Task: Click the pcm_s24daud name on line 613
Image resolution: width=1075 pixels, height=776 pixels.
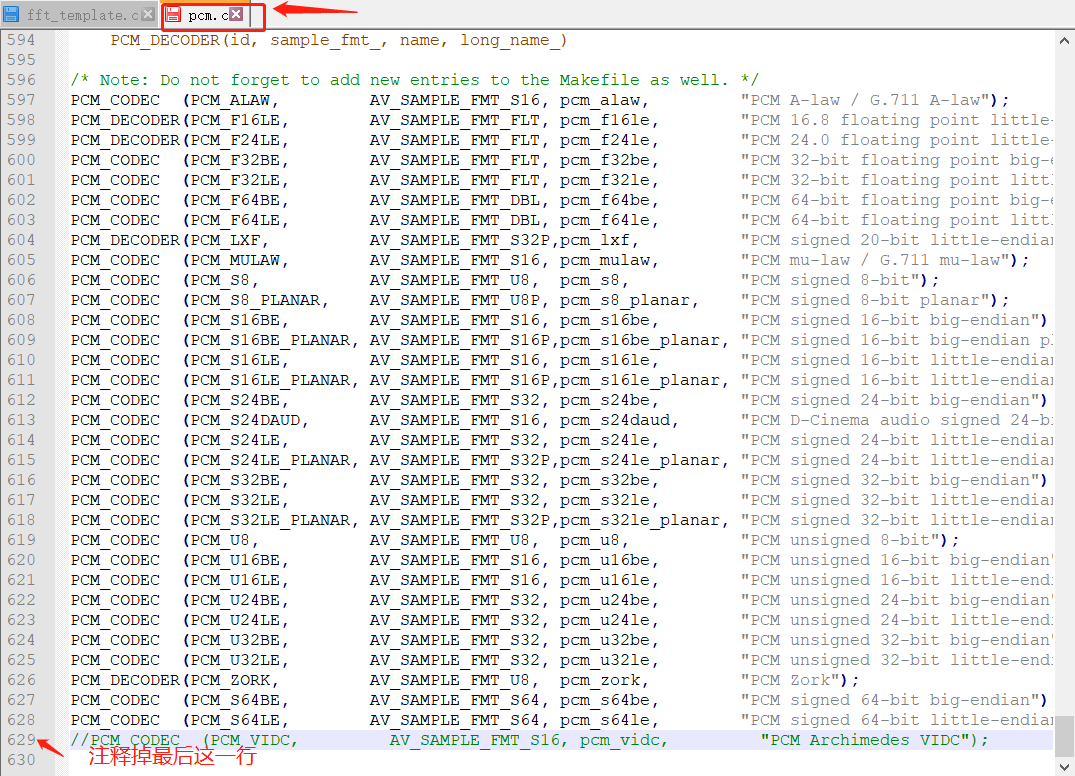Action: (x=619, y=420)
